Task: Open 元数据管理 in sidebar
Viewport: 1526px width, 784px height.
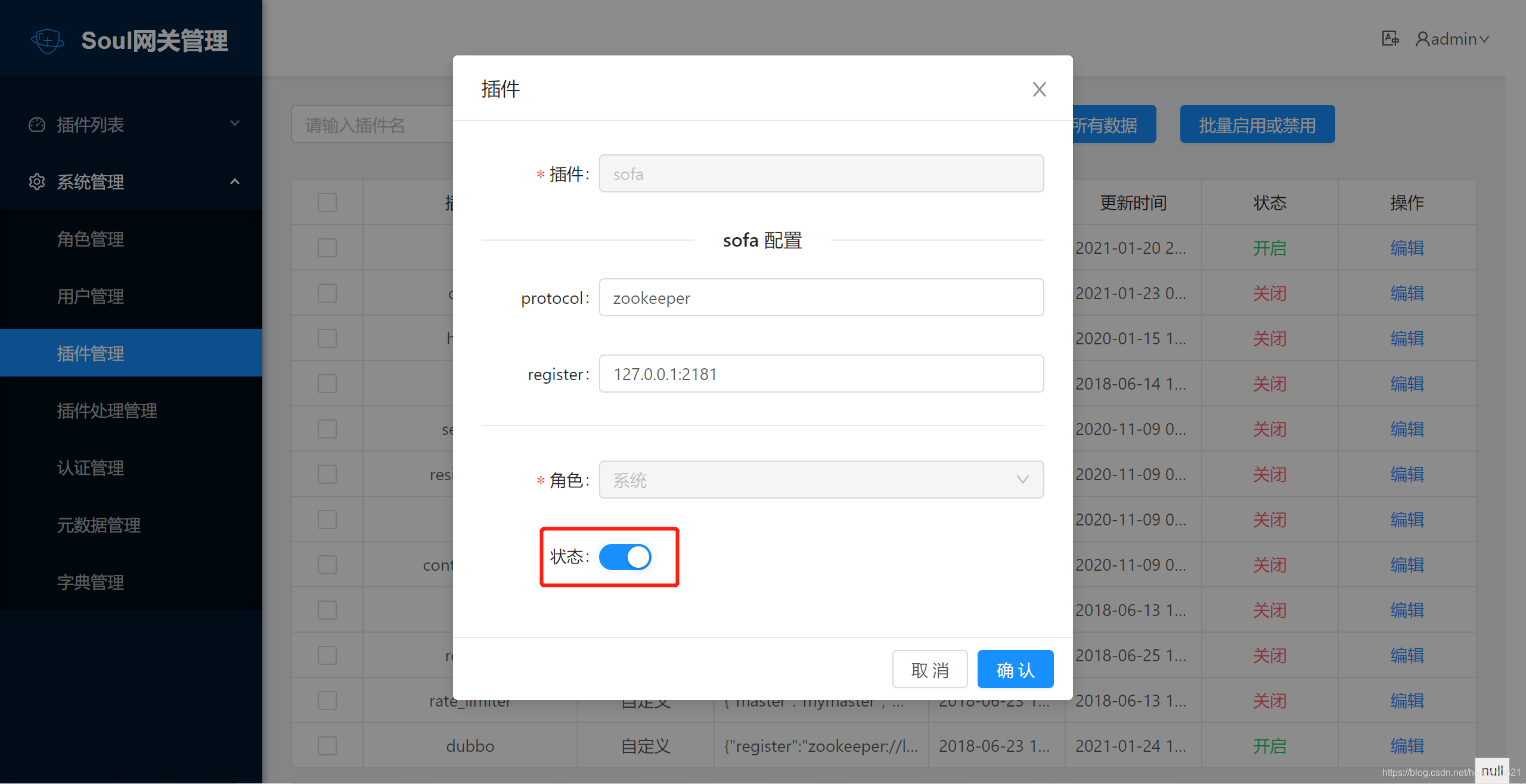Action: point(99,525)
